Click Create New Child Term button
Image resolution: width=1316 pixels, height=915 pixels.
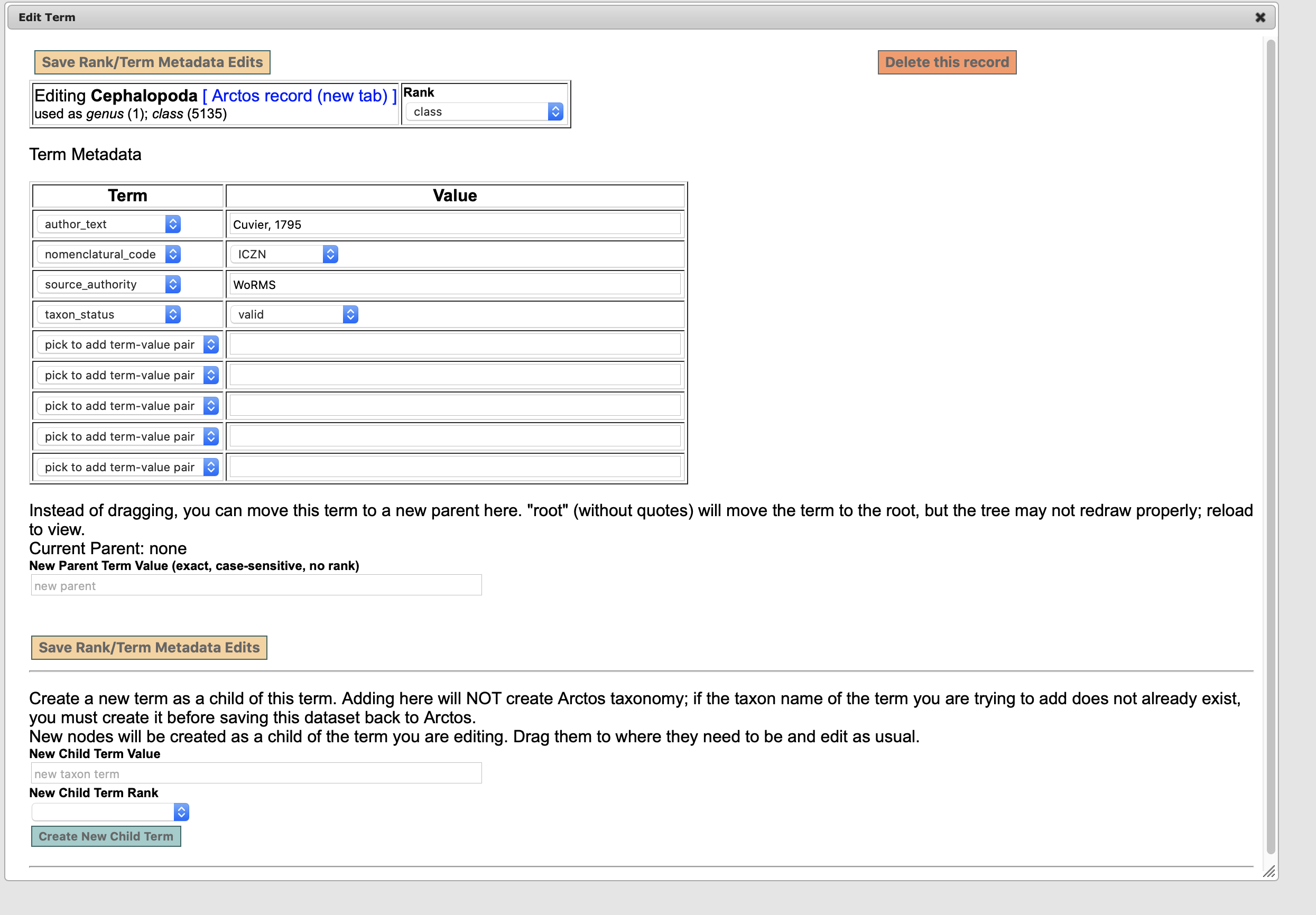(106, 836)
